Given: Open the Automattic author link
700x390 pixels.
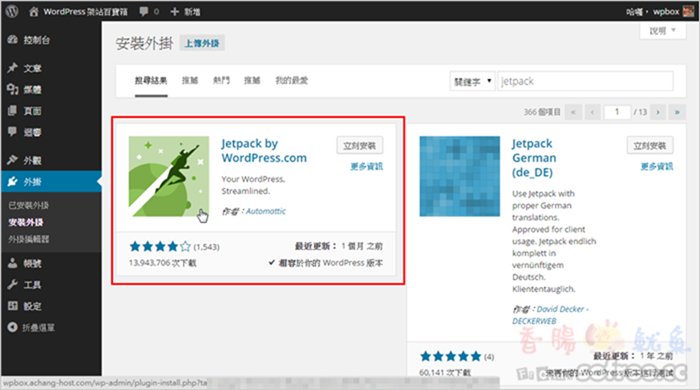Looking at the screenshot, I should click(x=266, y=211).
